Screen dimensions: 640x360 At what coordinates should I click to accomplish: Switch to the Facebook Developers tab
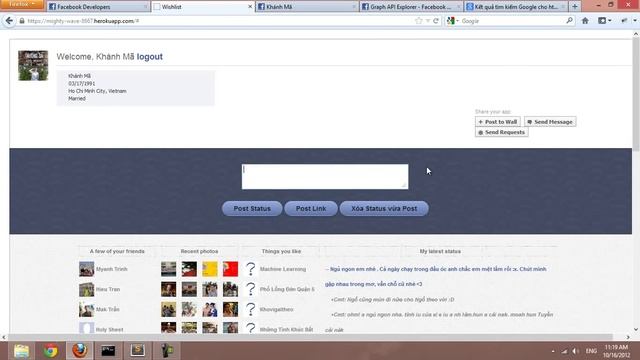pyautogui.click(x=98, y=7)
